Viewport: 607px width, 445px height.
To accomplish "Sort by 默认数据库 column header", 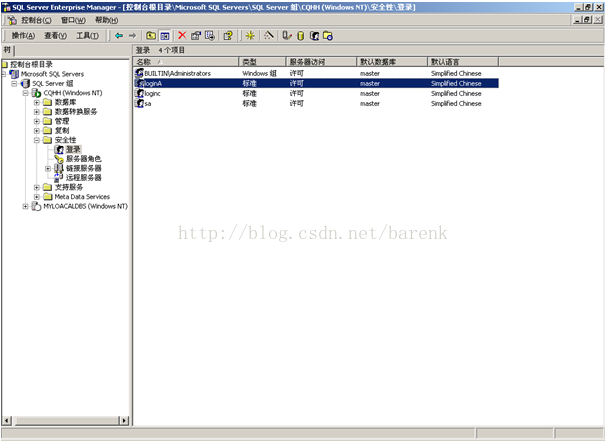I will (x=392, y=62).
